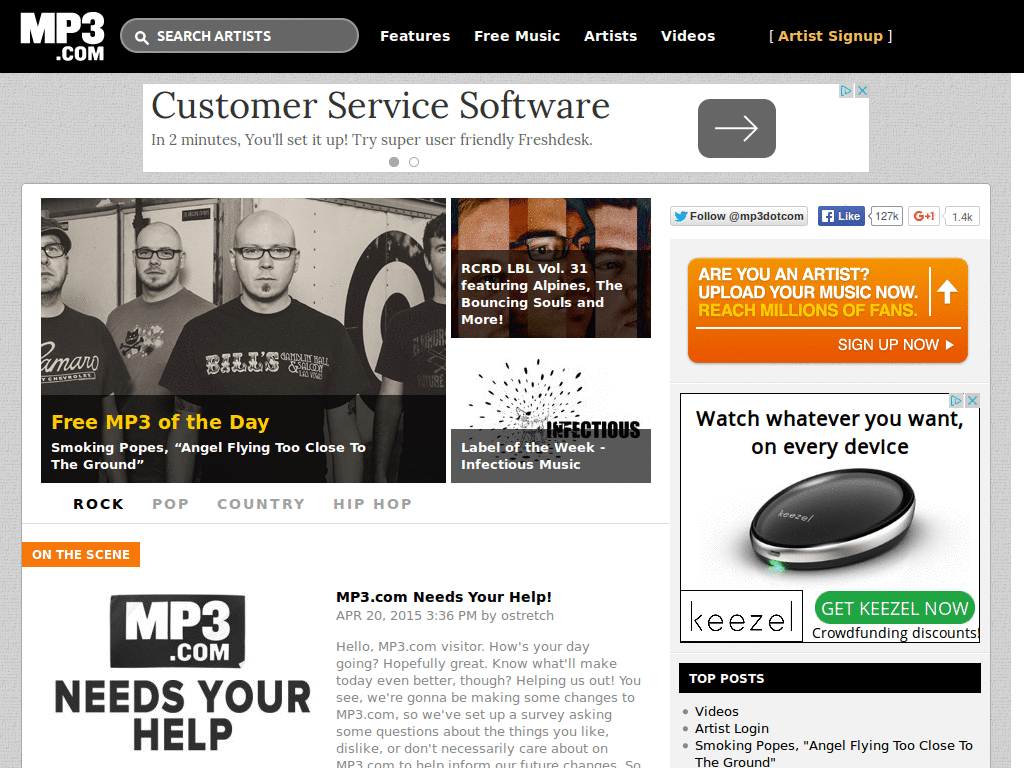This screenshot has width=1024, height=768.
Task: Select the HIP HOP genre tab
Action: click(x=373, y=504)
